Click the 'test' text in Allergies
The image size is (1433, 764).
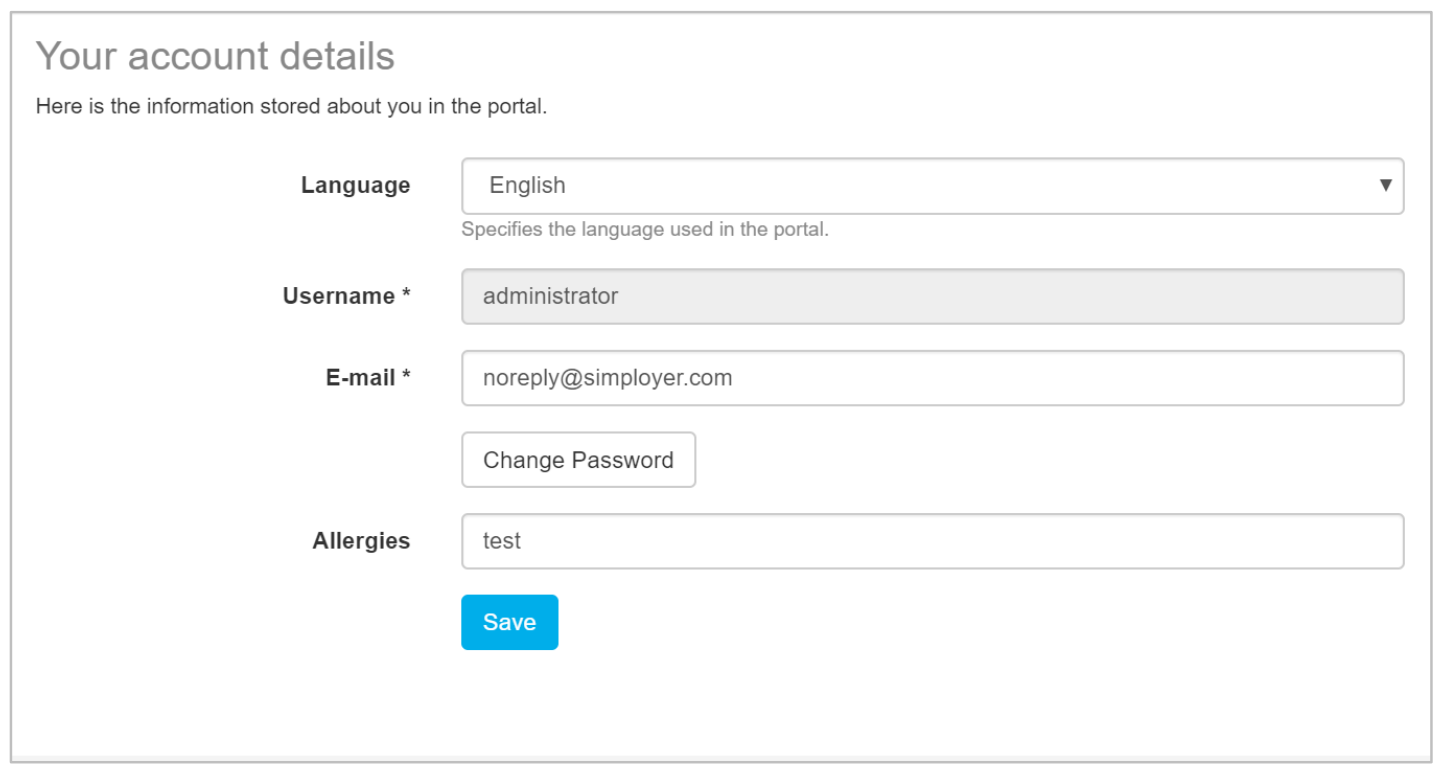point(502,541)
